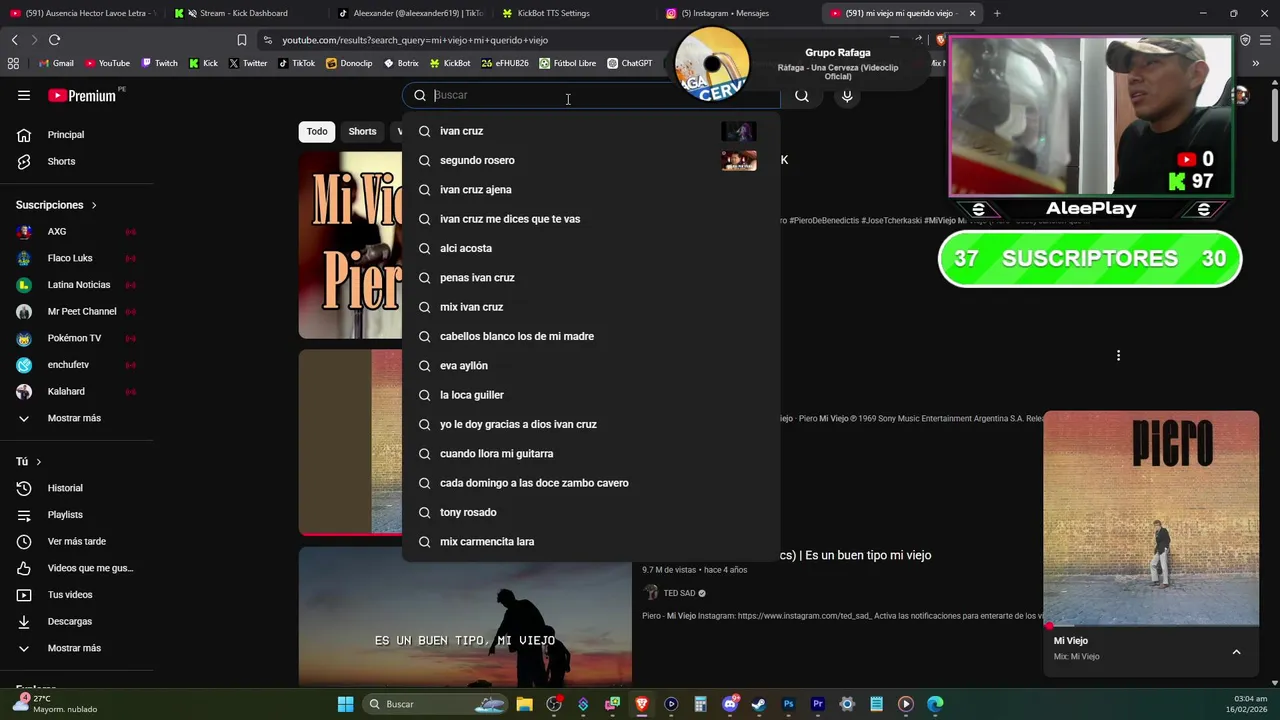
Task: Start voice search with the microphone icon
Action: 847,96
